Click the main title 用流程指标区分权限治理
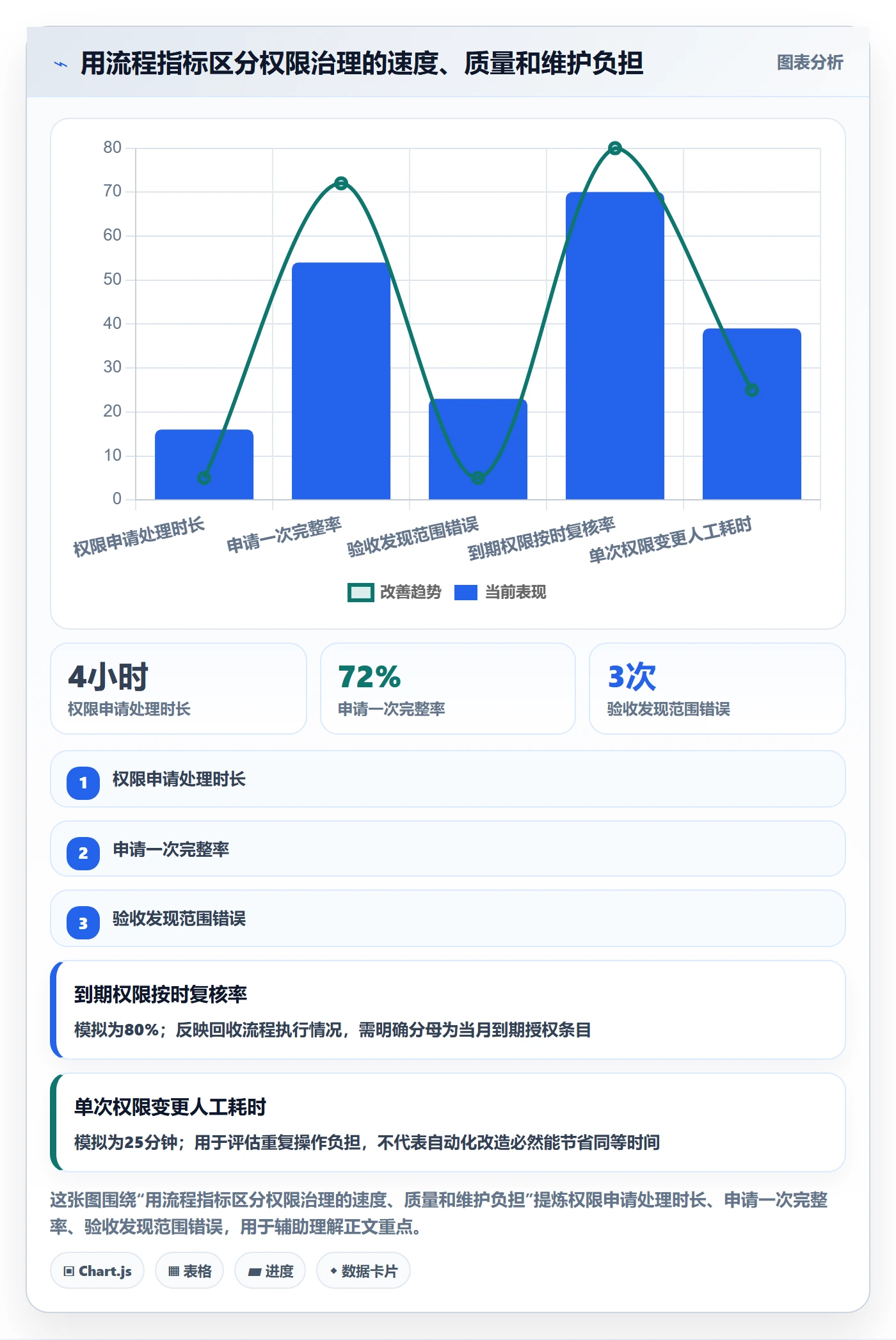This screenshot has height=1340, width=896. coord(362,63)
